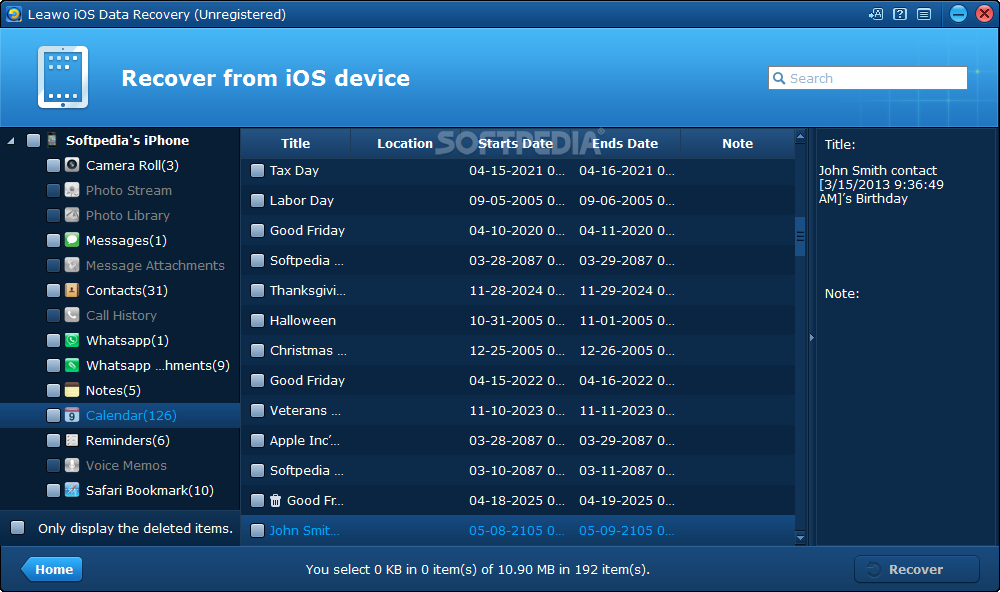Open the help question mark icon
Viewport: 1000px width, 592px height.
coord(900,14)
